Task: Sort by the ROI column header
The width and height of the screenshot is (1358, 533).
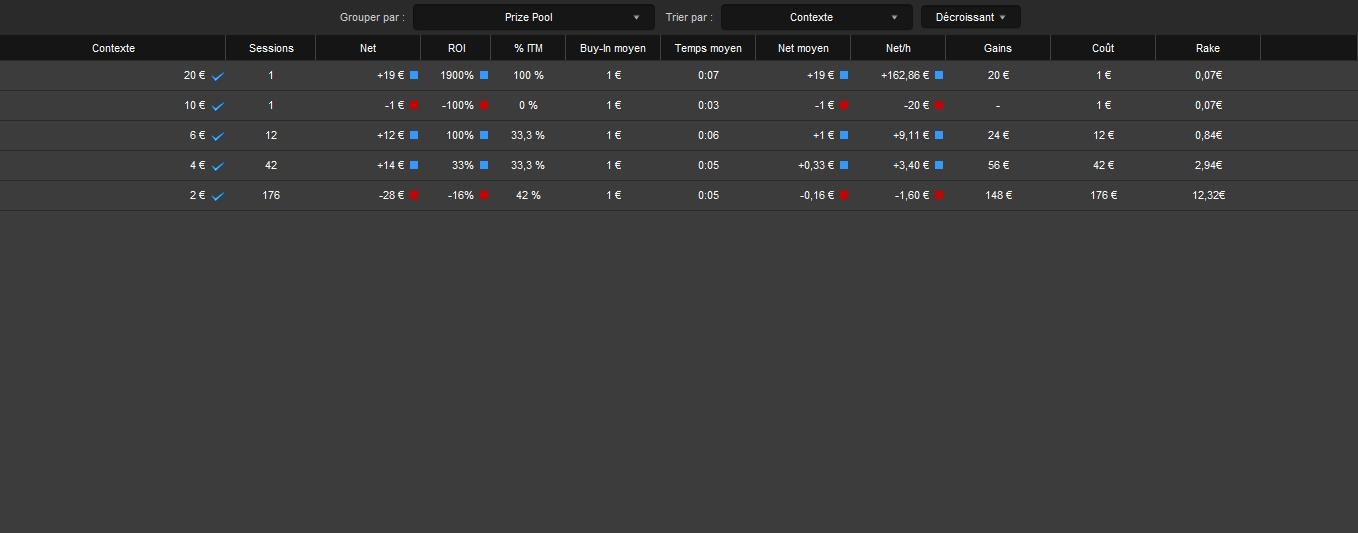Action: tap(456, 48)
